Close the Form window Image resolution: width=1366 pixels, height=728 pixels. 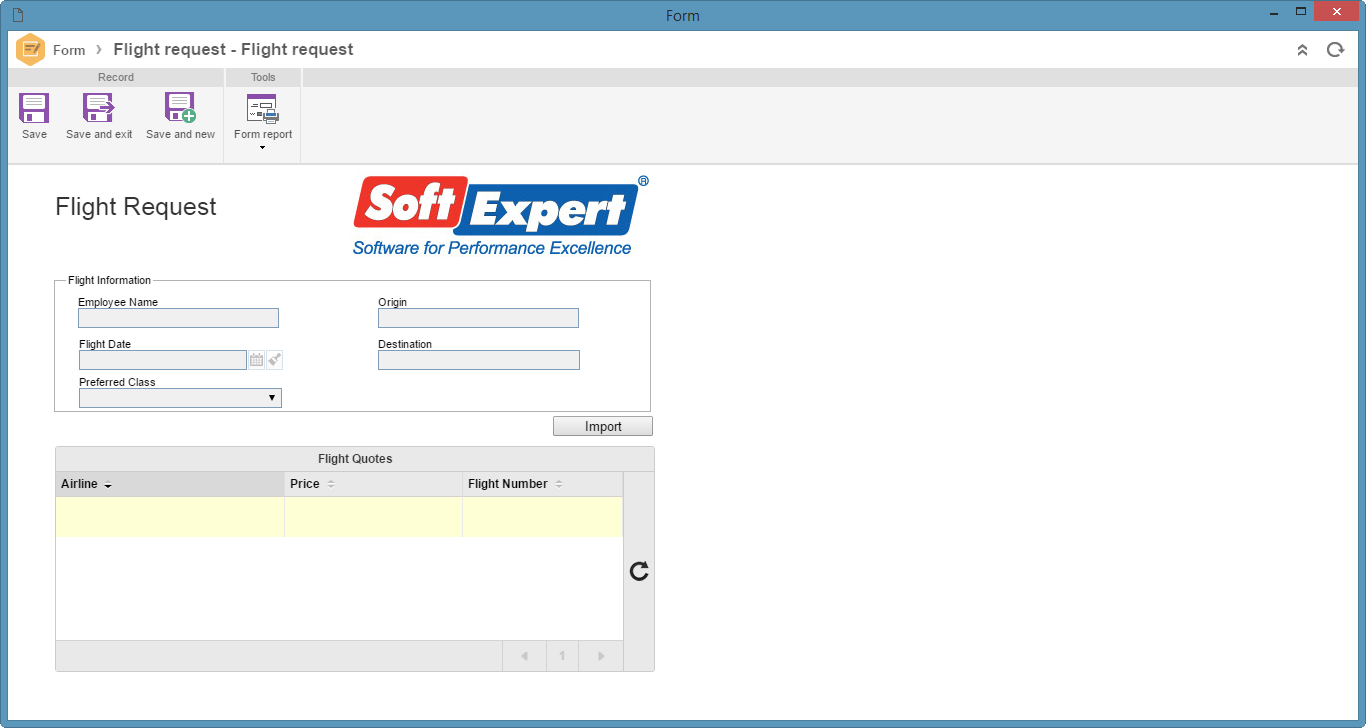[1337, 12]
